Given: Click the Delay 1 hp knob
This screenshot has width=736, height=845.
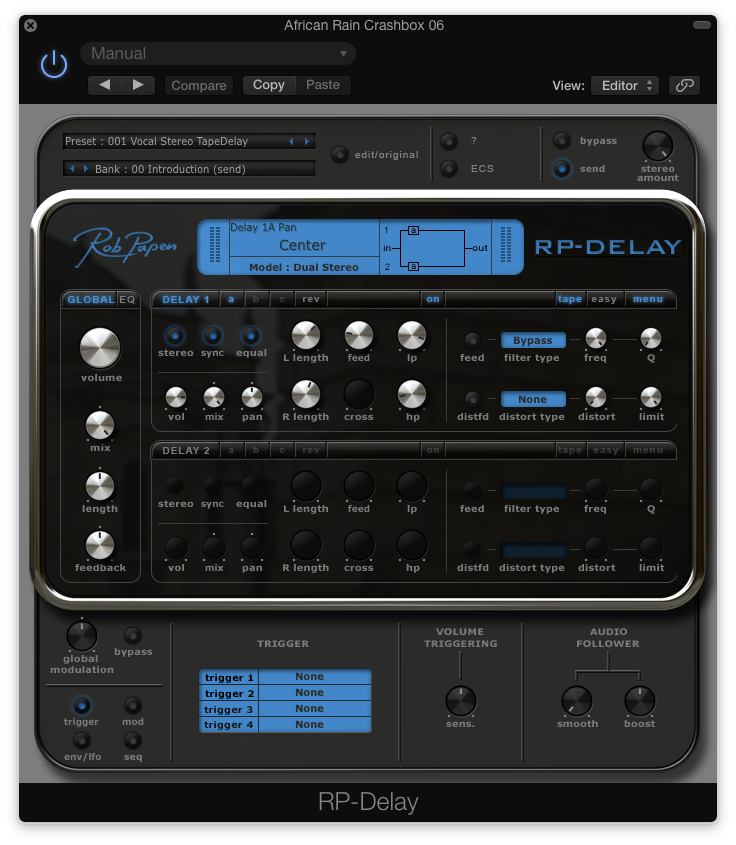Looking at the screenshot, I should (412, 394).
